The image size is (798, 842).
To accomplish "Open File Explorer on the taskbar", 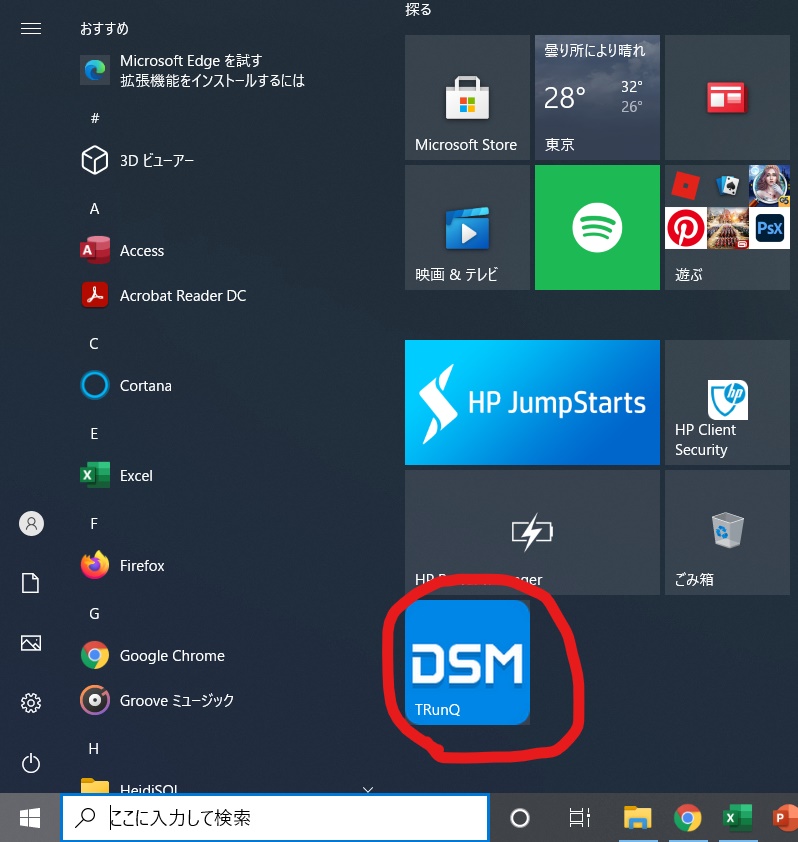I will coord(637,818).
